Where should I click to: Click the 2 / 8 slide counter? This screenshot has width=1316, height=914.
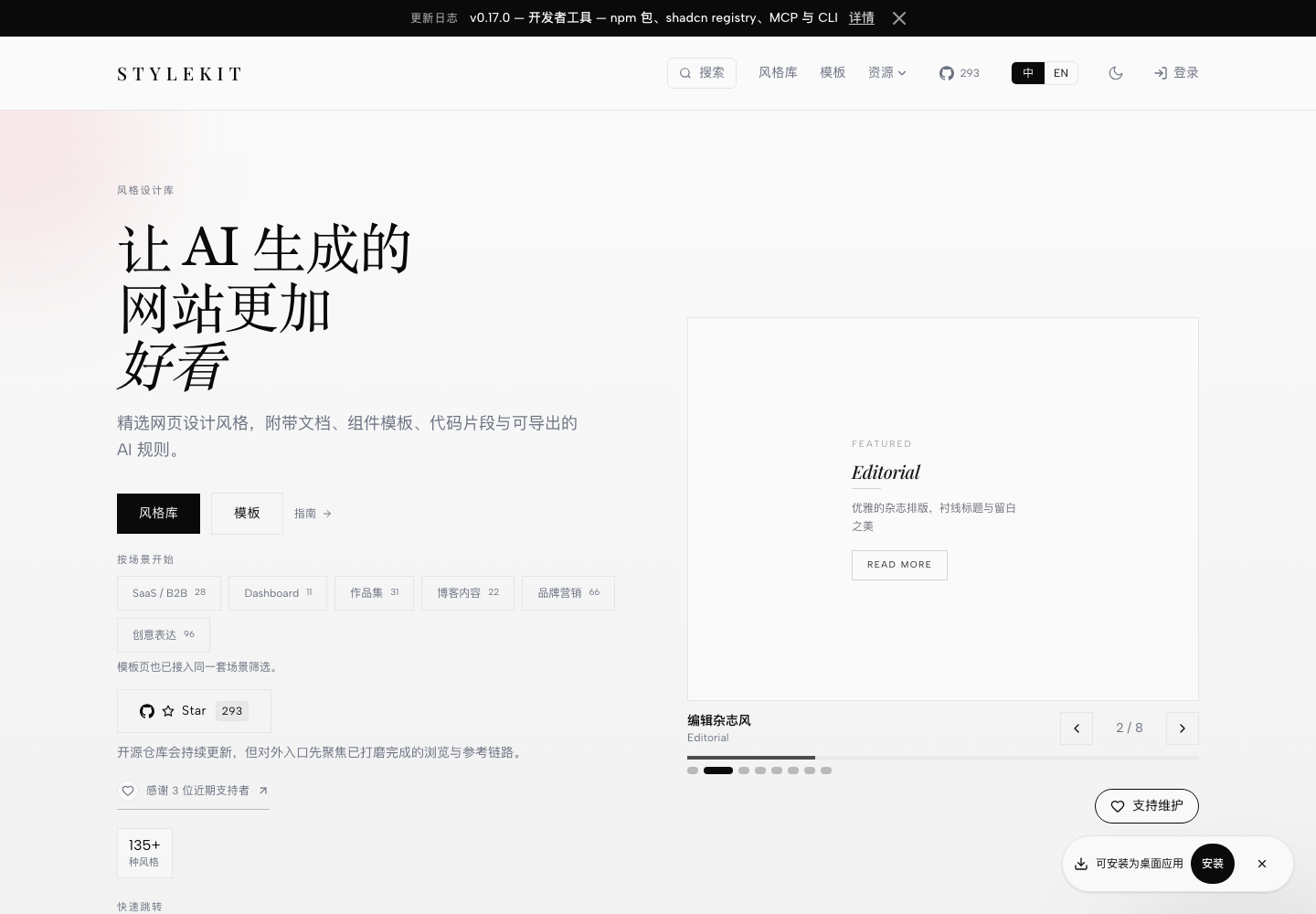point(1130,728)
